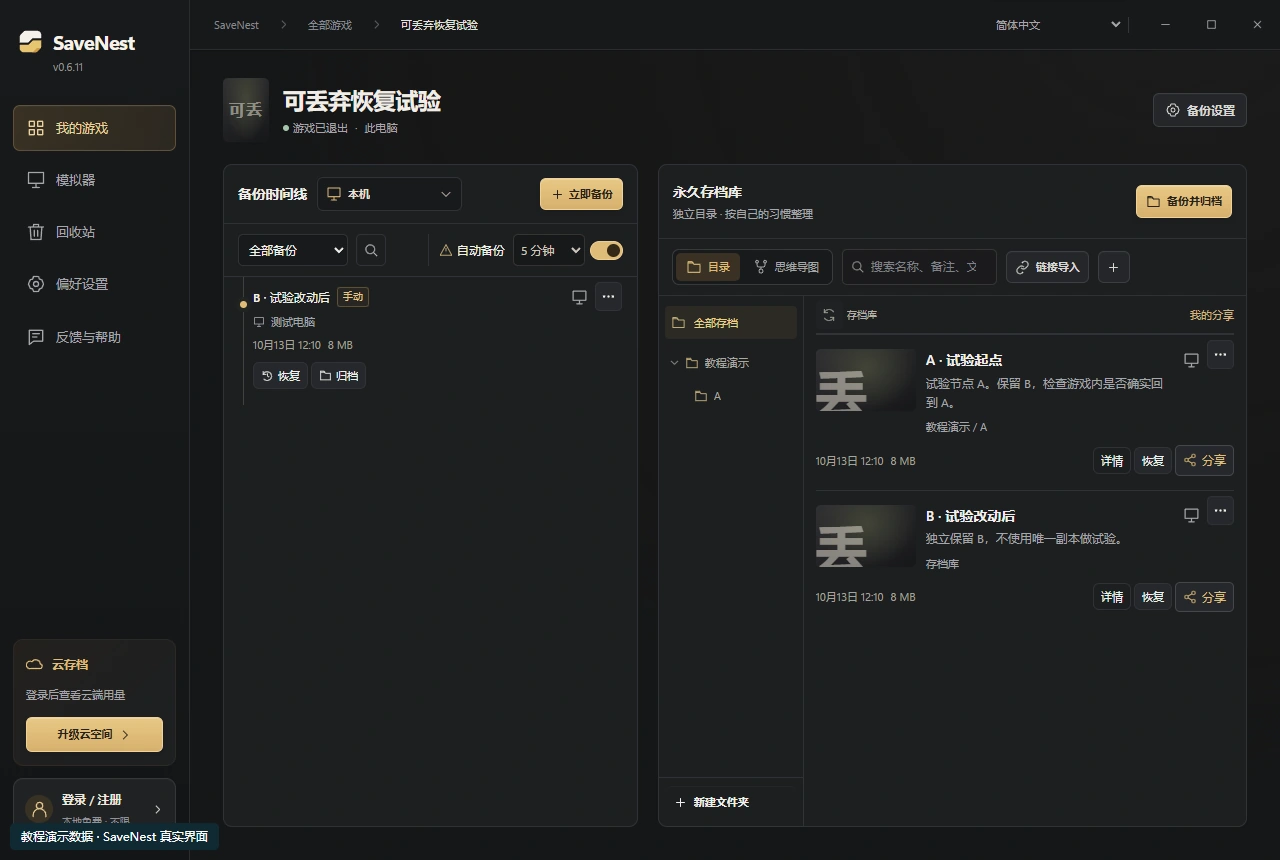
Task: Click the A · 试验起点 thumbnail
Action: [x=866, y=380]
